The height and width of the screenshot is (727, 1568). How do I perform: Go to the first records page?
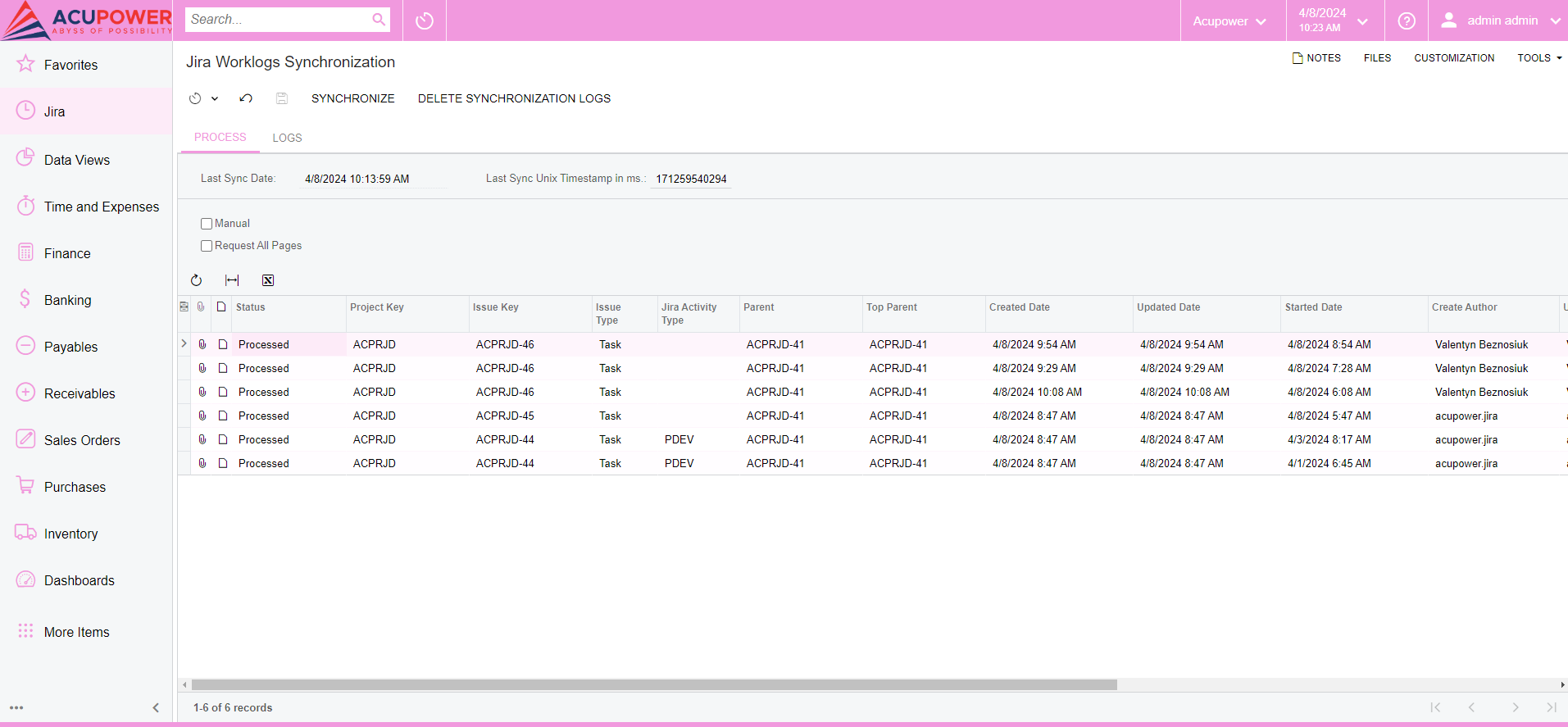1435,707
